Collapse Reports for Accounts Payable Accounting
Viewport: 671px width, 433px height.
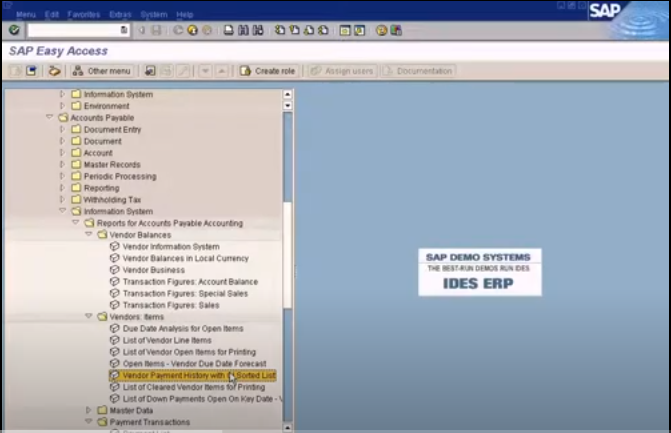click(75, 222)
